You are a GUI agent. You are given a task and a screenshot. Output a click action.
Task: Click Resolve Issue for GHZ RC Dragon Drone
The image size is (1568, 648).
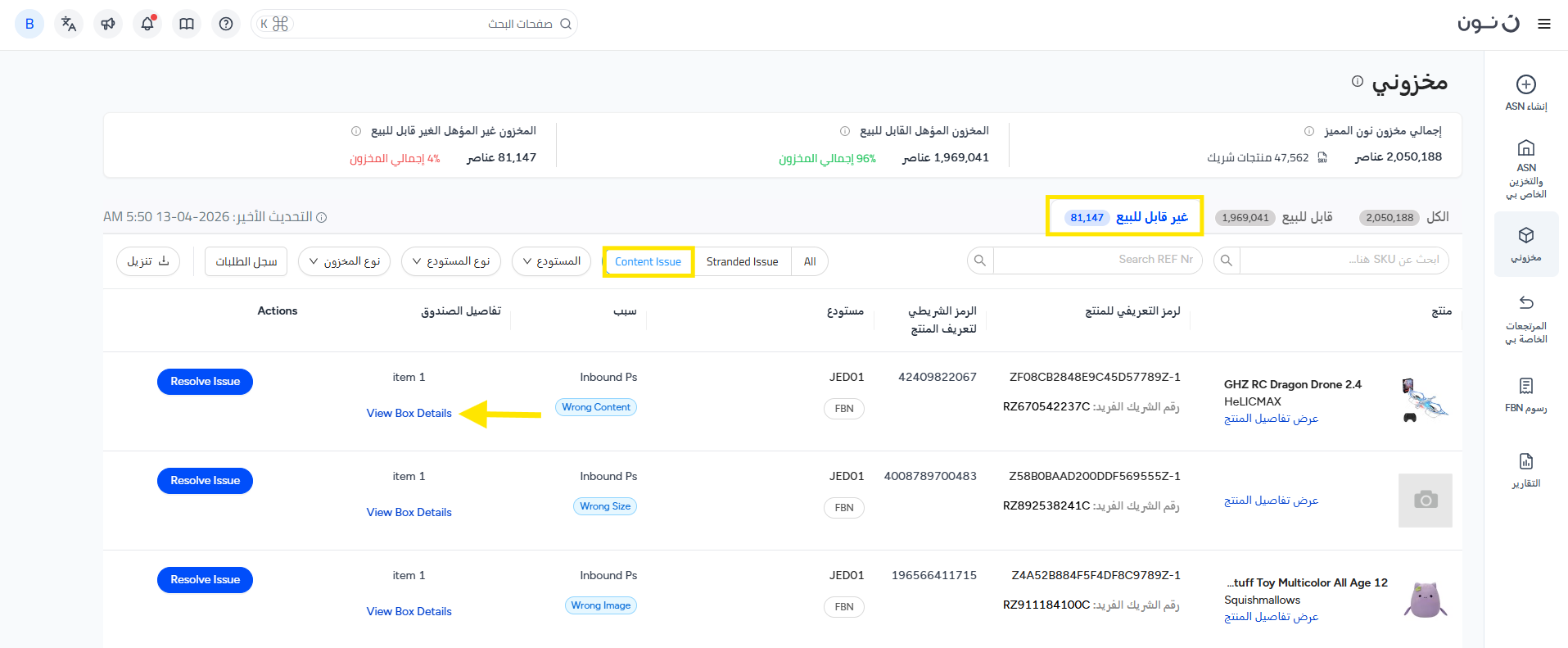(205, 381)
